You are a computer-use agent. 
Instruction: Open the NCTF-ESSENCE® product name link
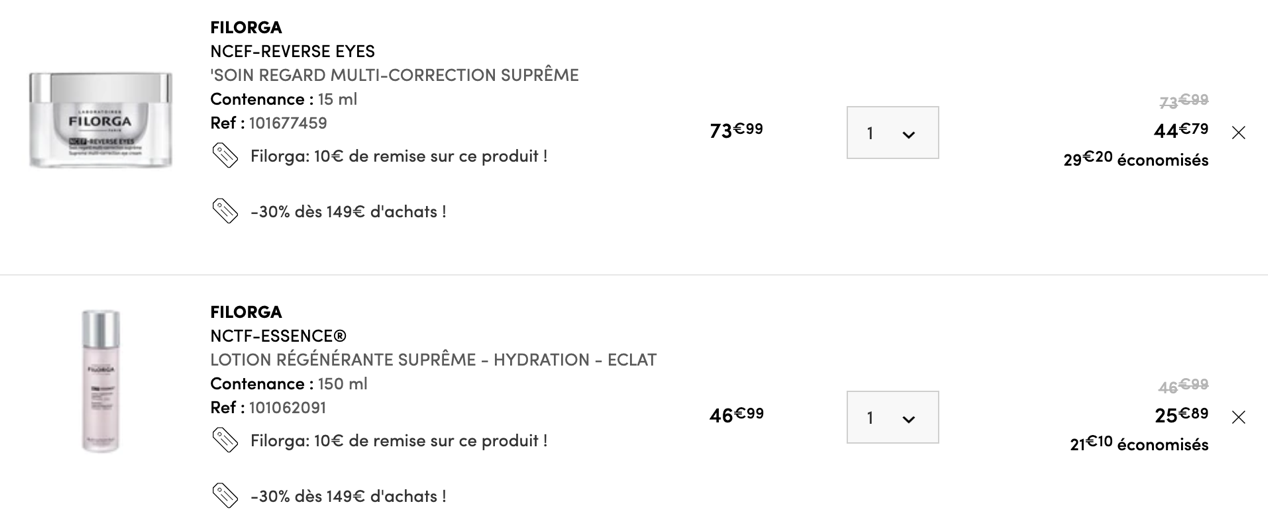point(278,336)
